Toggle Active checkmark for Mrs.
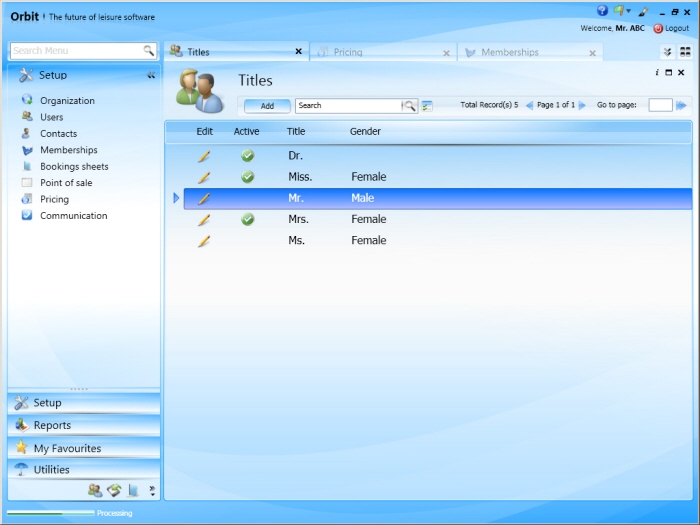 click(x=248, y=219)
